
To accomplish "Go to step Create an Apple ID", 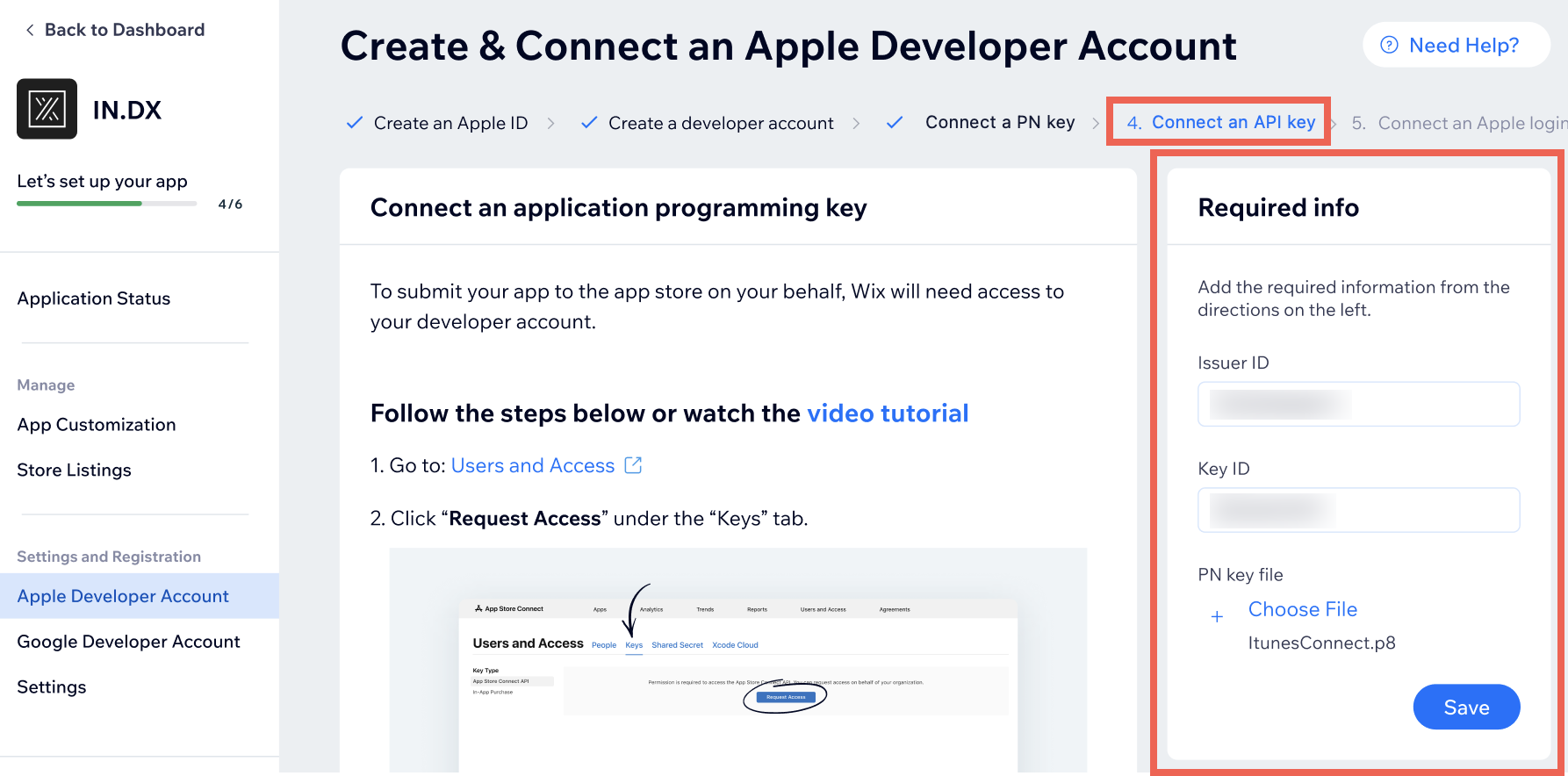I will [450, 123].
